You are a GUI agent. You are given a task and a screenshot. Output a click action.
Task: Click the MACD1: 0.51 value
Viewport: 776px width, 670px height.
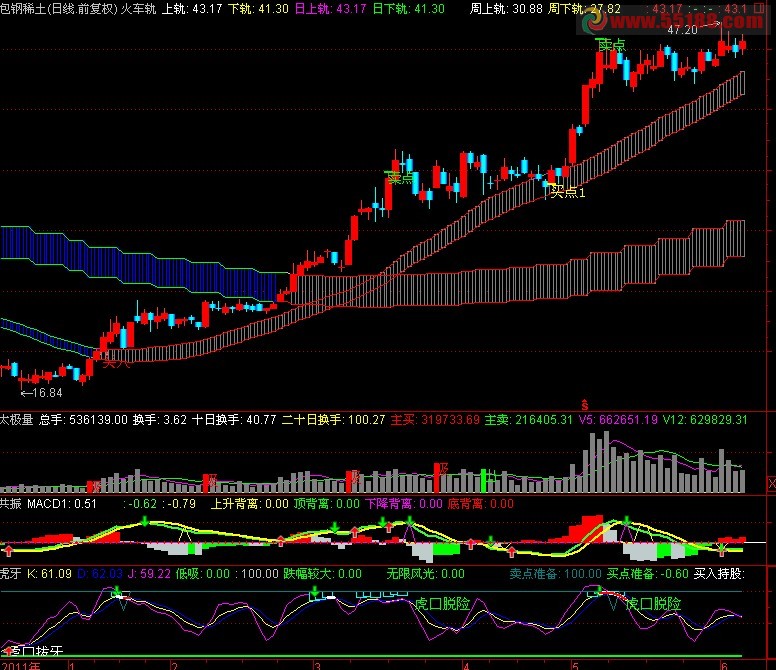[62, 504]
